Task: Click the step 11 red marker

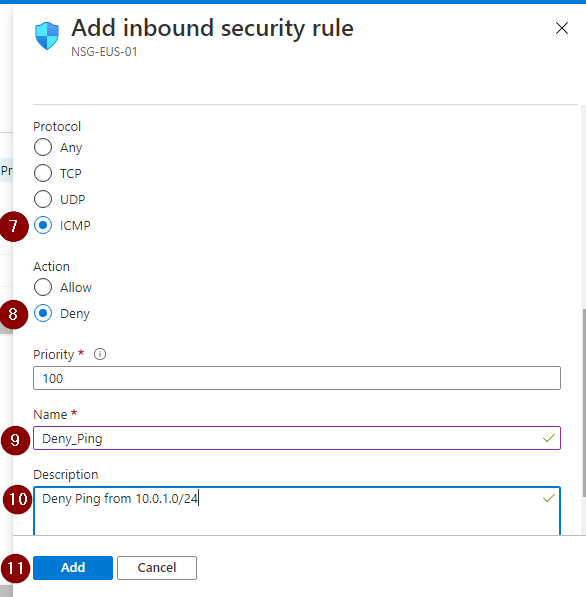Action: (x=16, y=568)
